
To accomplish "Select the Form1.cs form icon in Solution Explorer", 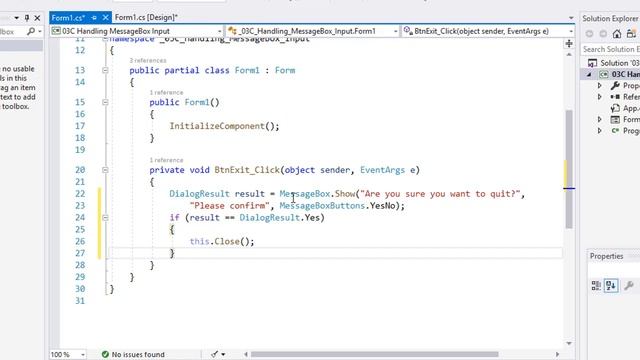I will click(x=615, y=119).
